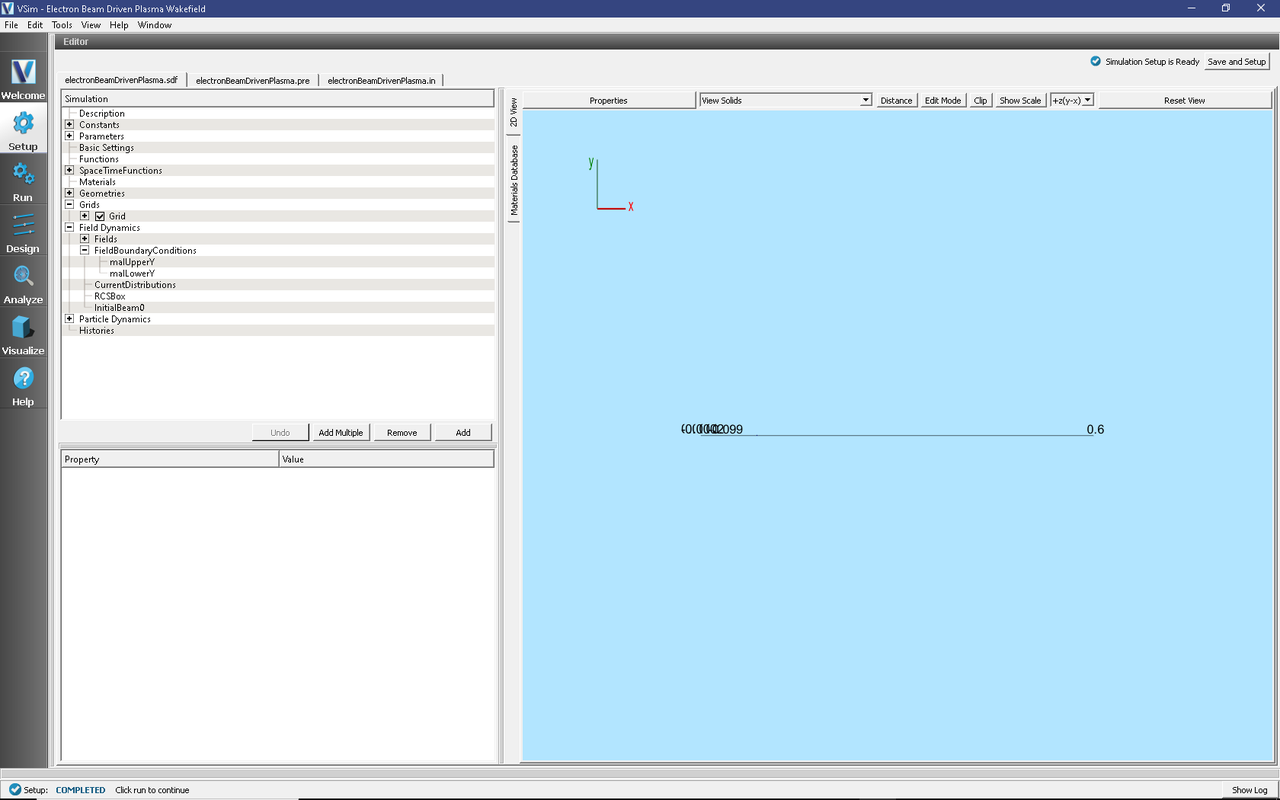
Task: Open the View Solids dropdown
Action: coord(785,100)
